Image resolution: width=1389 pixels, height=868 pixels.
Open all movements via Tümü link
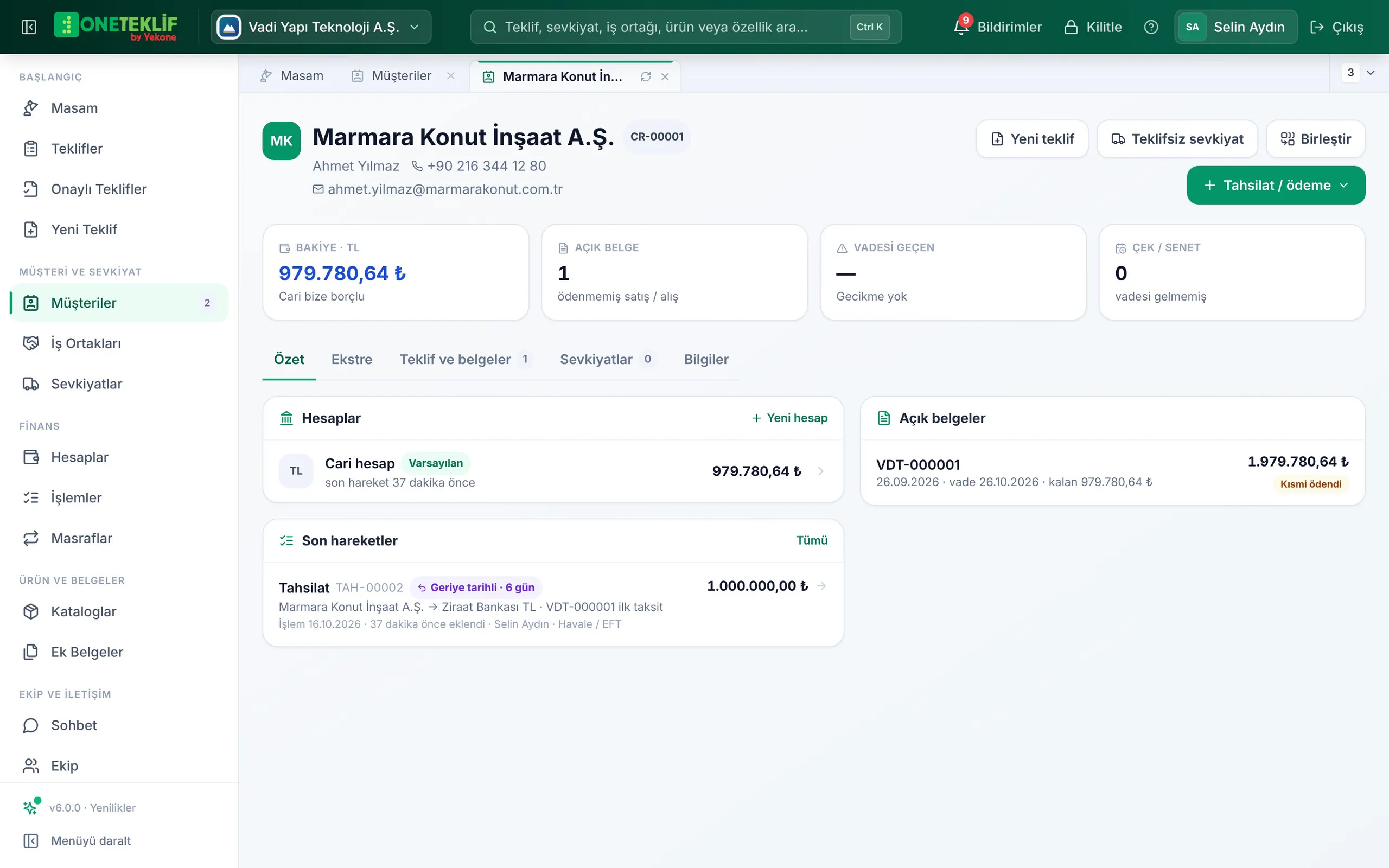(x=812, y=540)
